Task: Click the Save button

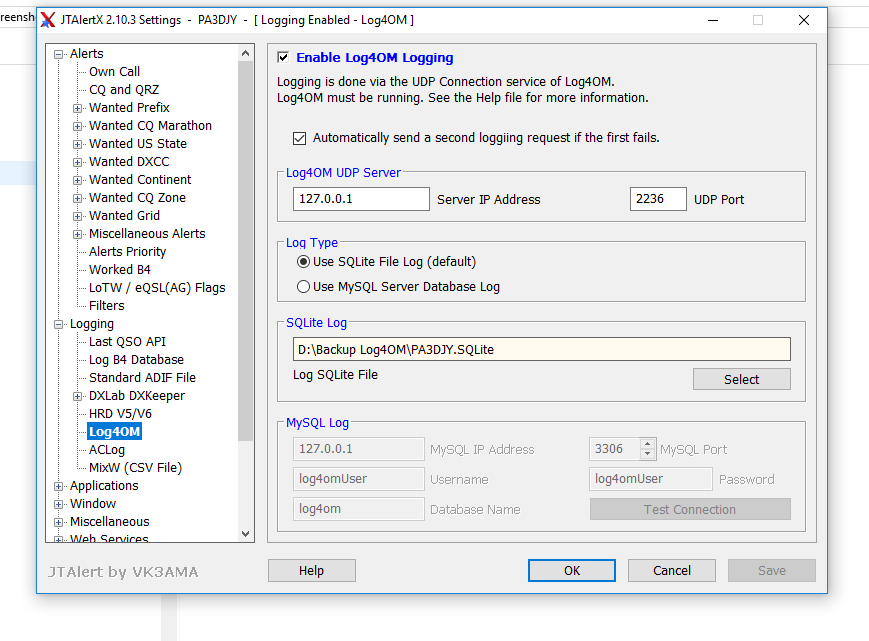Action: click(x=771, y=571)
